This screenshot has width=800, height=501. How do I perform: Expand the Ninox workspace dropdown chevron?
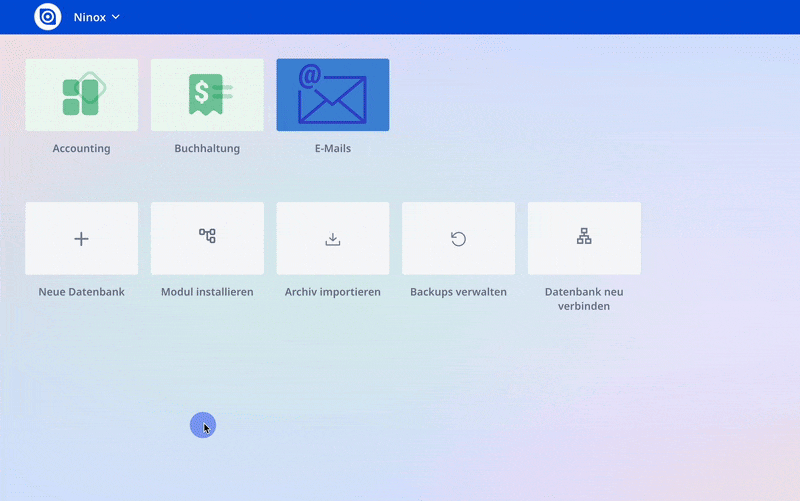[116, 17]
